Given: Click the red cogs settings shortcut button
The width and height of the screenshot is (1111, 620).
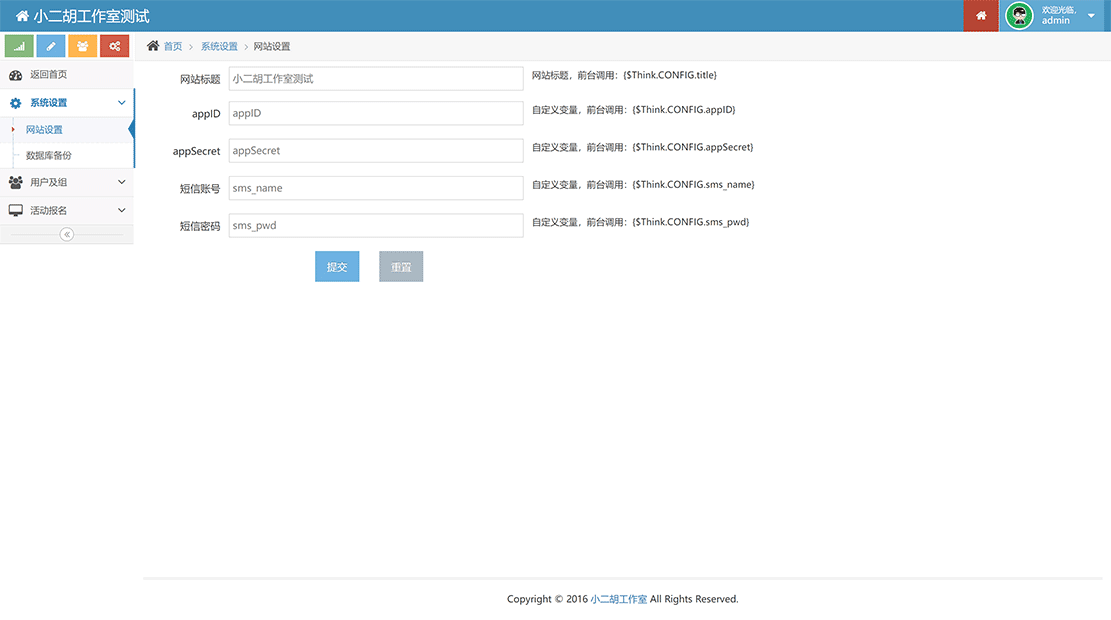Looking at the screenshot, I should click(115, 46).
